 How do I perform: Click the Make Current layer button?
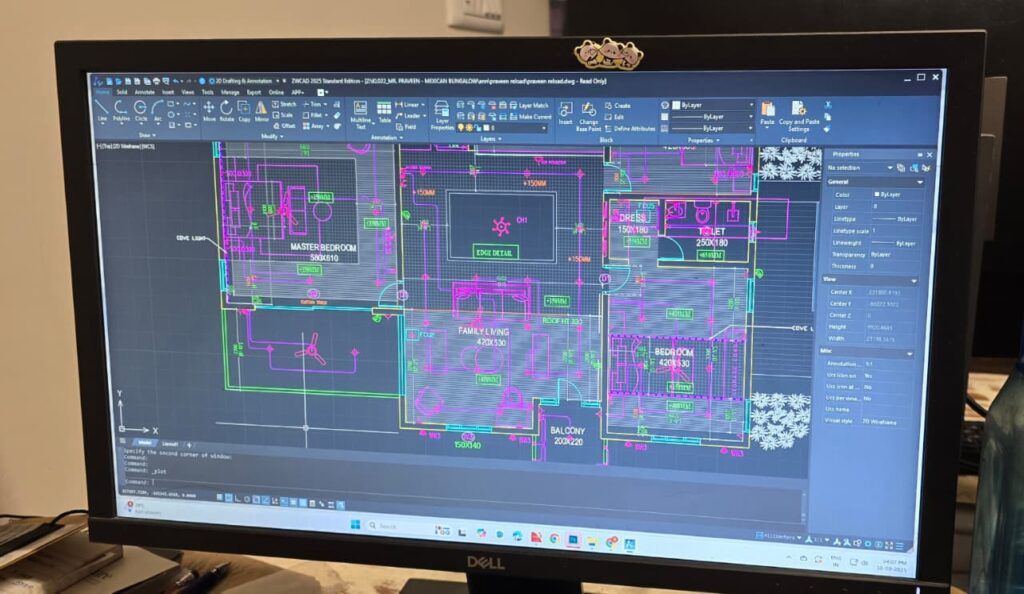[533, 116]
